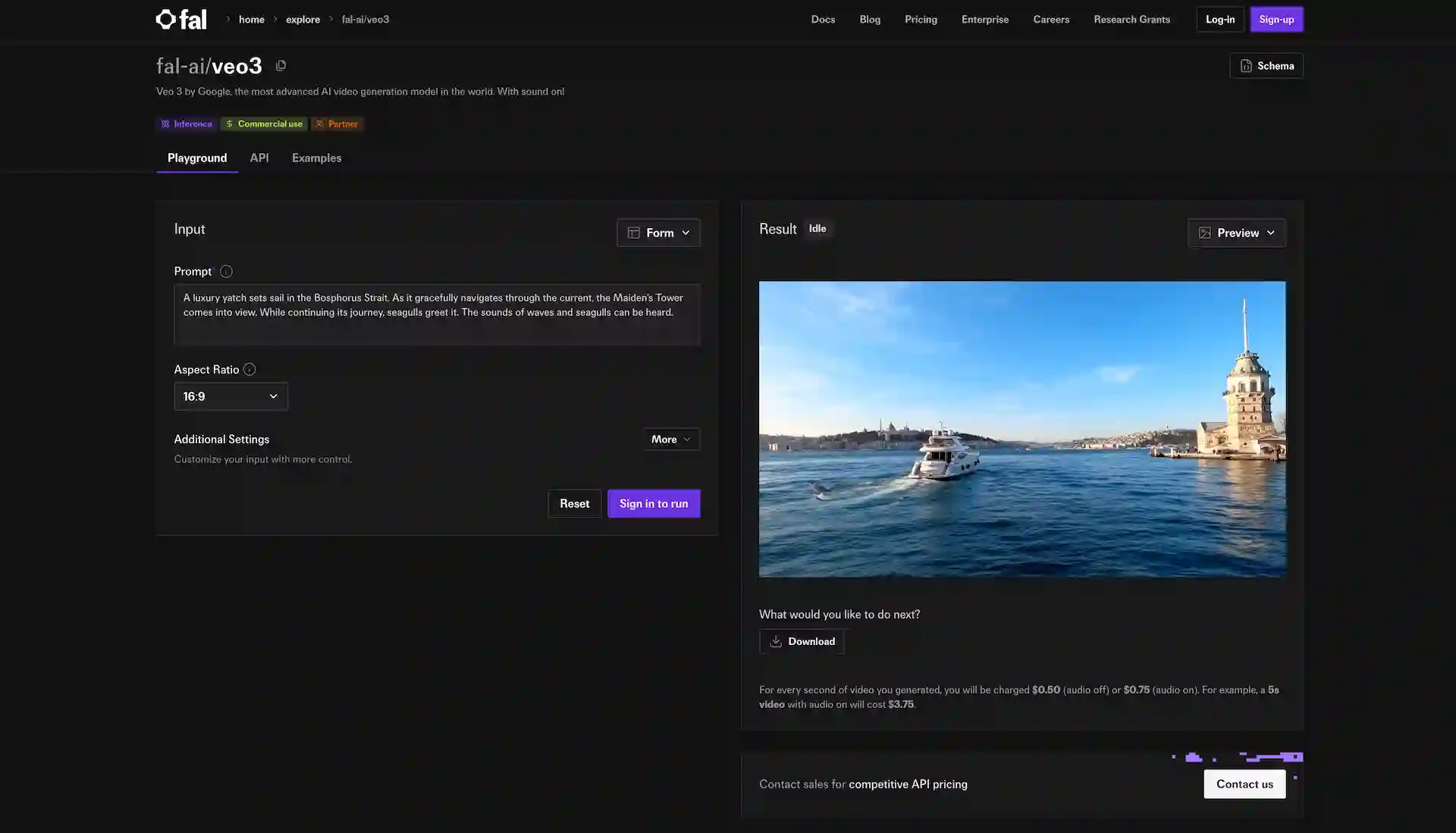Click inside the Prompt text area
This screenshot has width=1456, height=833.
pyautogui.click(x=437, y=315)
